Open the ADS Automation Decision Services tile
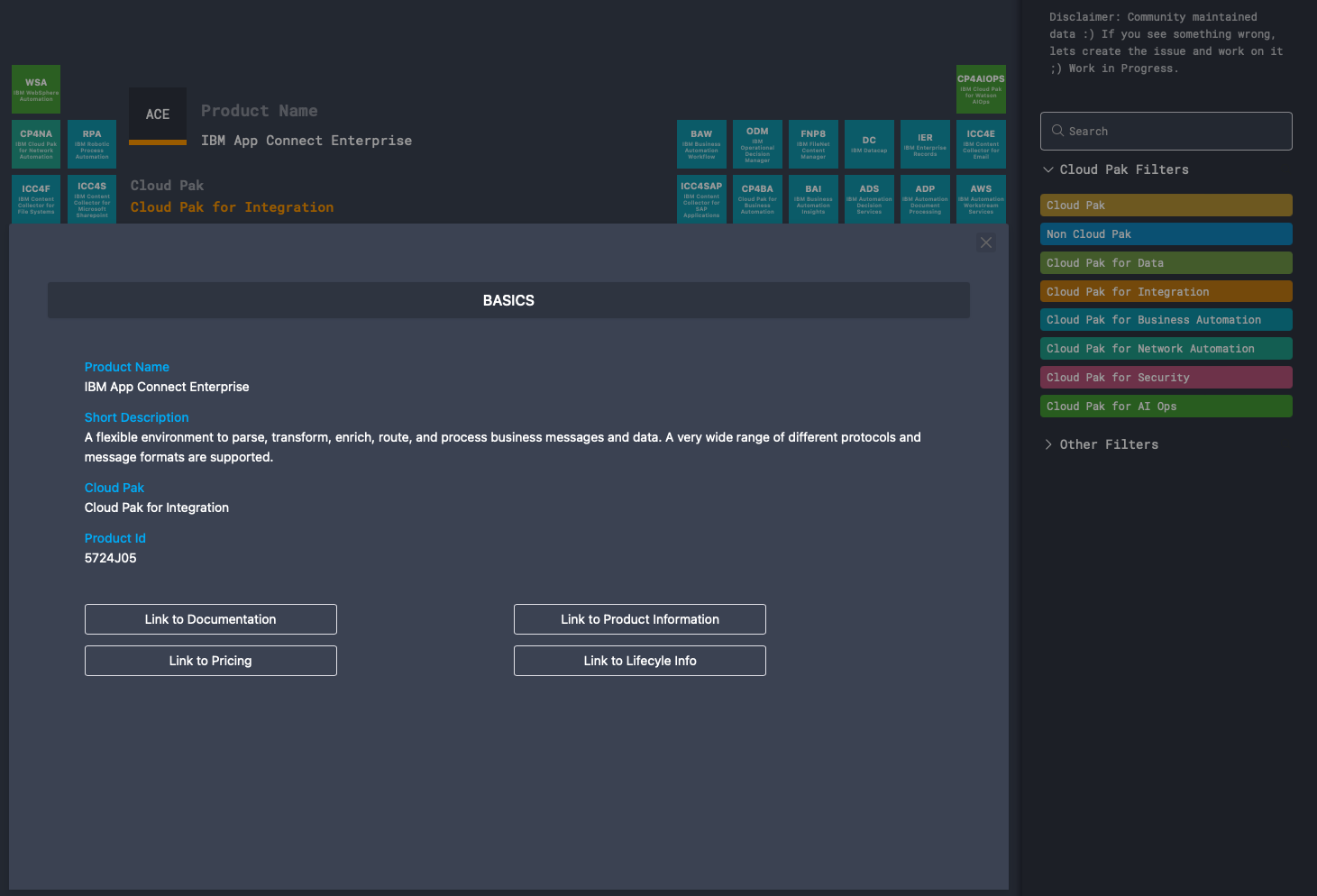Screen dimensions: 1317x896 point(869,199)
